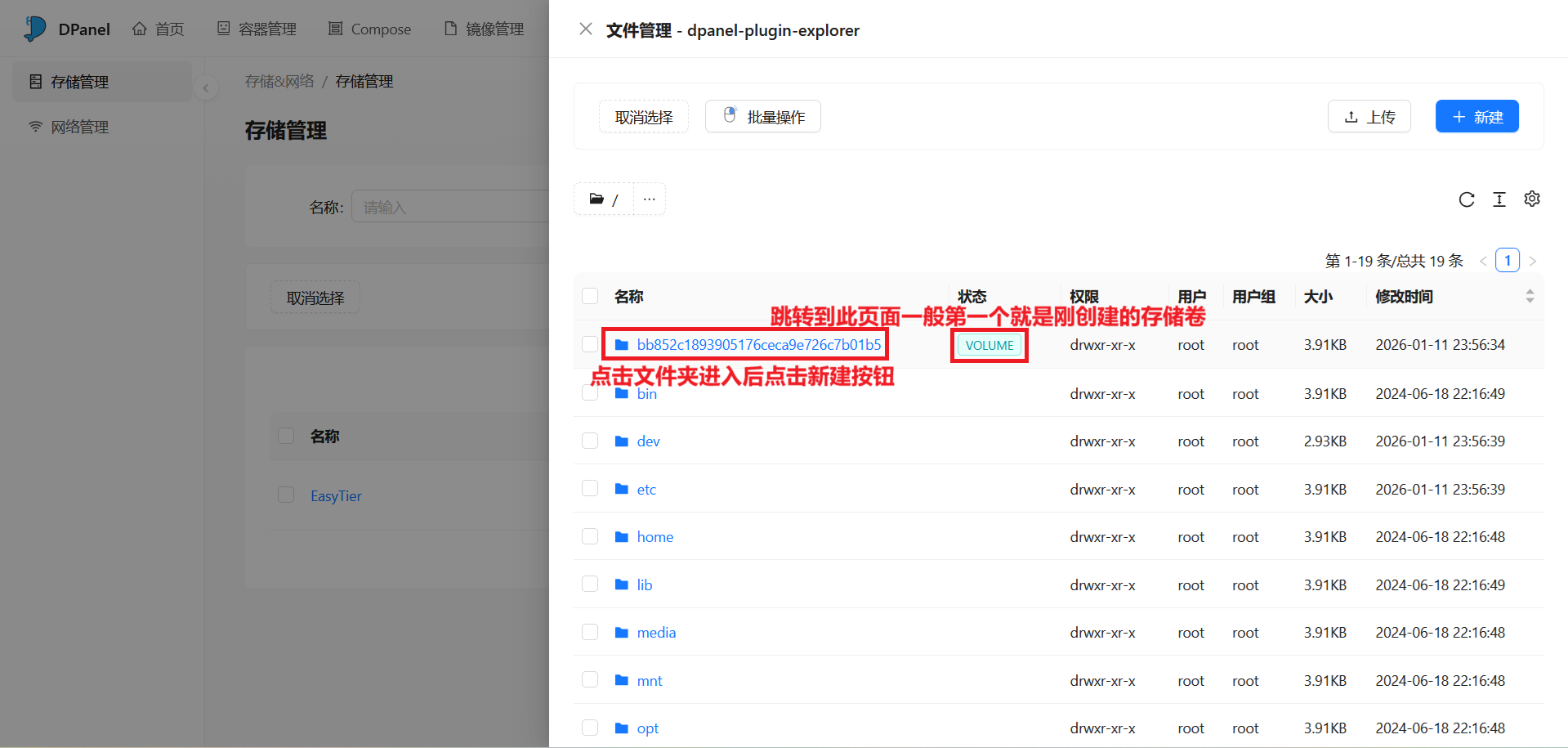This screenshot has height=748, width=1568.
Task: Click 批量操作 batch operation button
Action: pos(763,117)
